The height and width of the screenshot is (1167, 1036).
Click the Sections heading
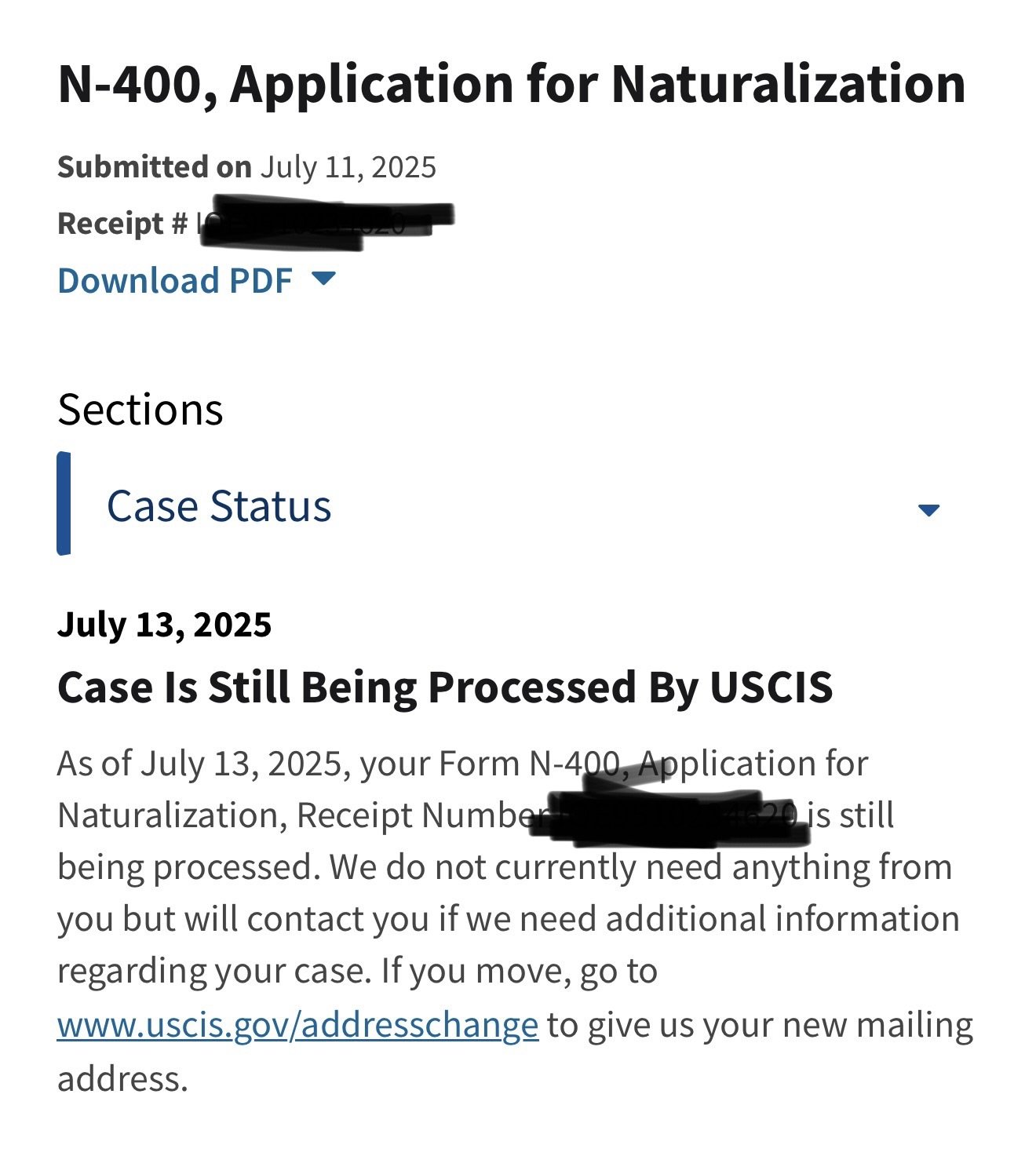pyautogui.click(x=140, y=410)
